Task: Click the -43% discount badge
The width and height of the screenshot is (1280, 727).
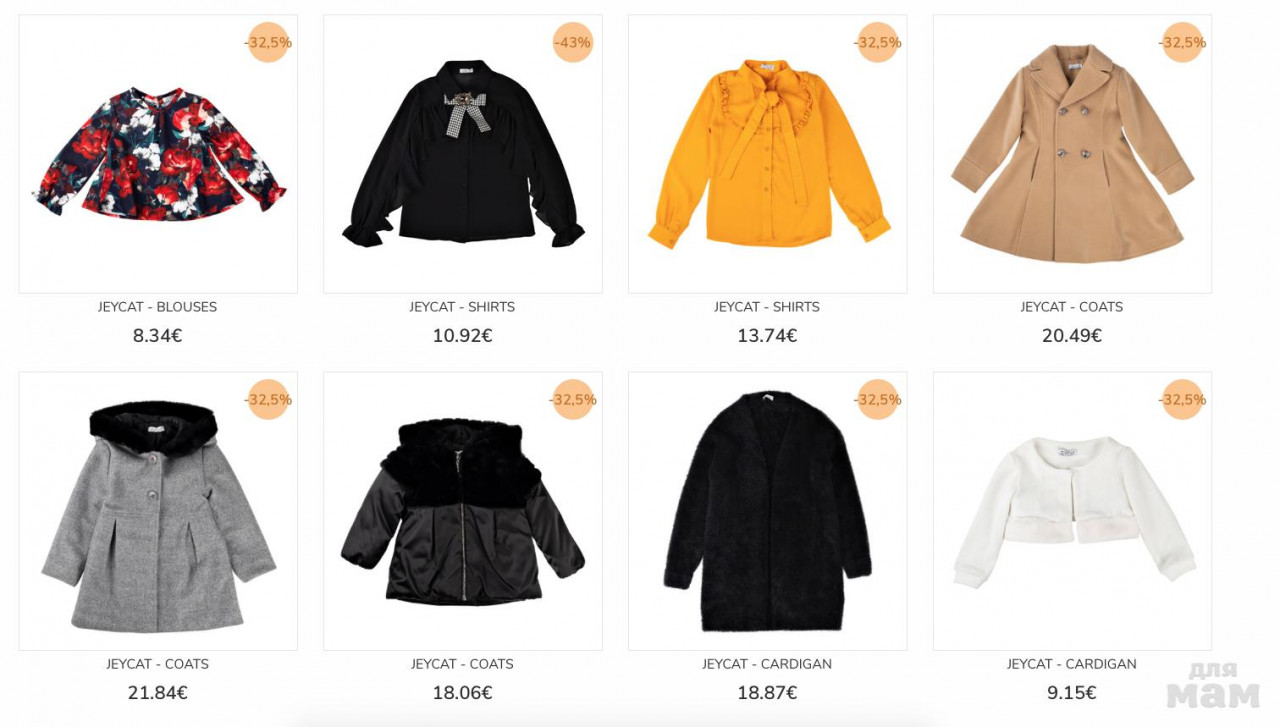Action: (x=573, y=42)
